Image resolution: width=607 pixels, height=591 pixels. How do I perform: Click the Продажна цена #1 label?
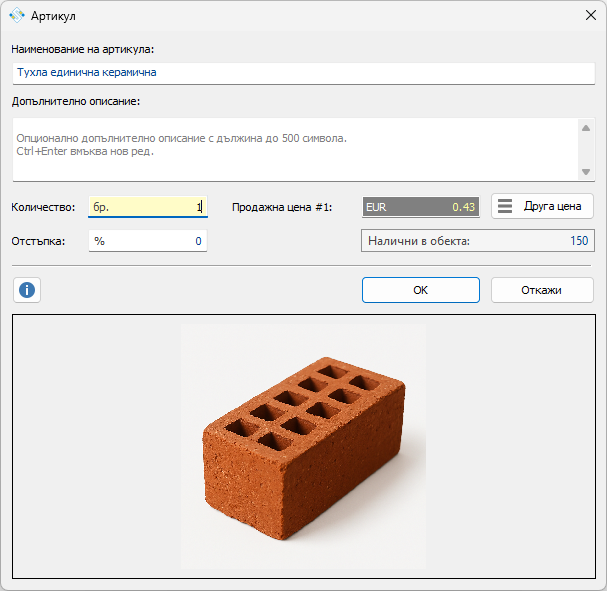(282, 207)
